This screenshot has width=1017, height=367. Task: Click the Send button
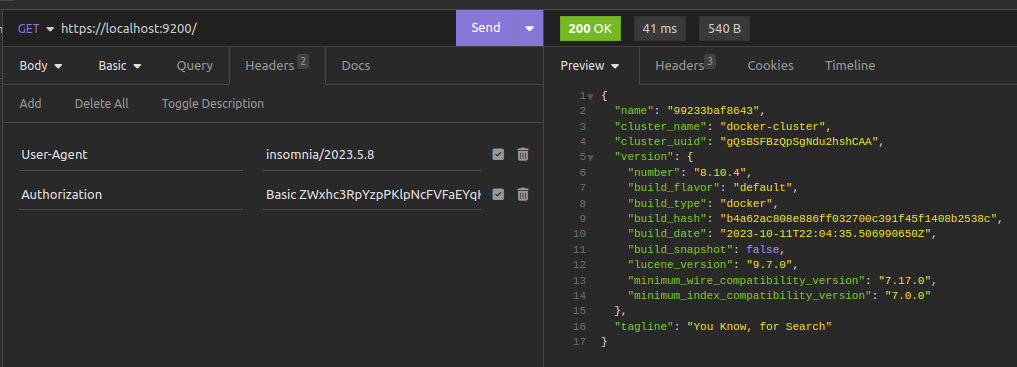[486, 28]
